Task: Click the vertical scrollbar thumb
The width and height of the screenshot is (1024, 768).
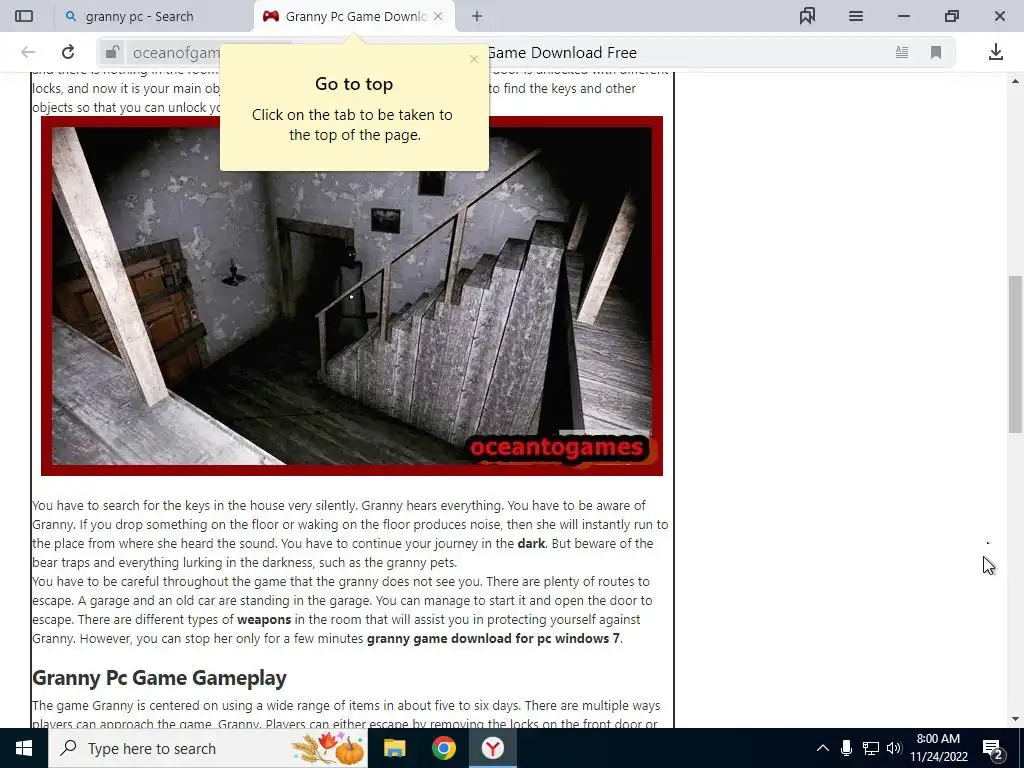Action: click(1014, 354)
